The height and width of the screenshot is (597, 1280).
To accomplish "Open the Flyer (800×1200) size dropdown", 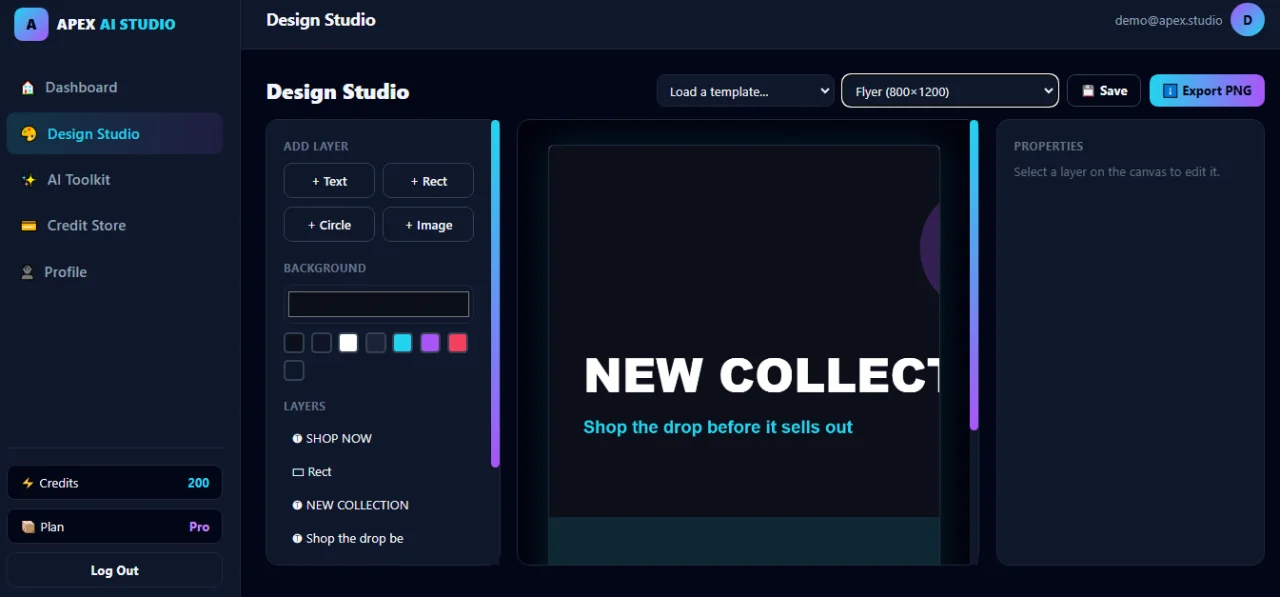I will click(950, 91).
